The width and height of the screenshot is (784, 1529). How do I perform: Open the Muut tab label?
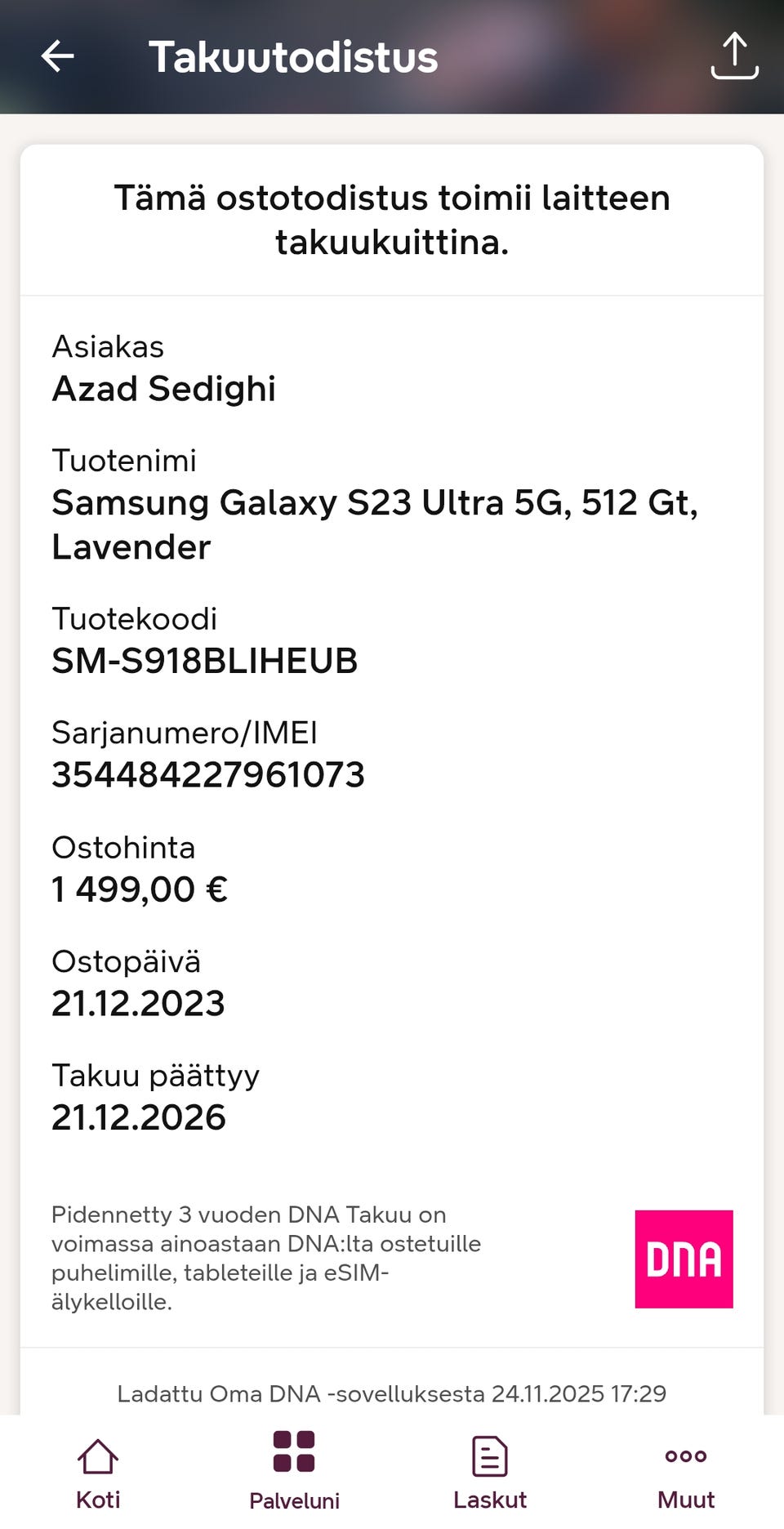686,1500
